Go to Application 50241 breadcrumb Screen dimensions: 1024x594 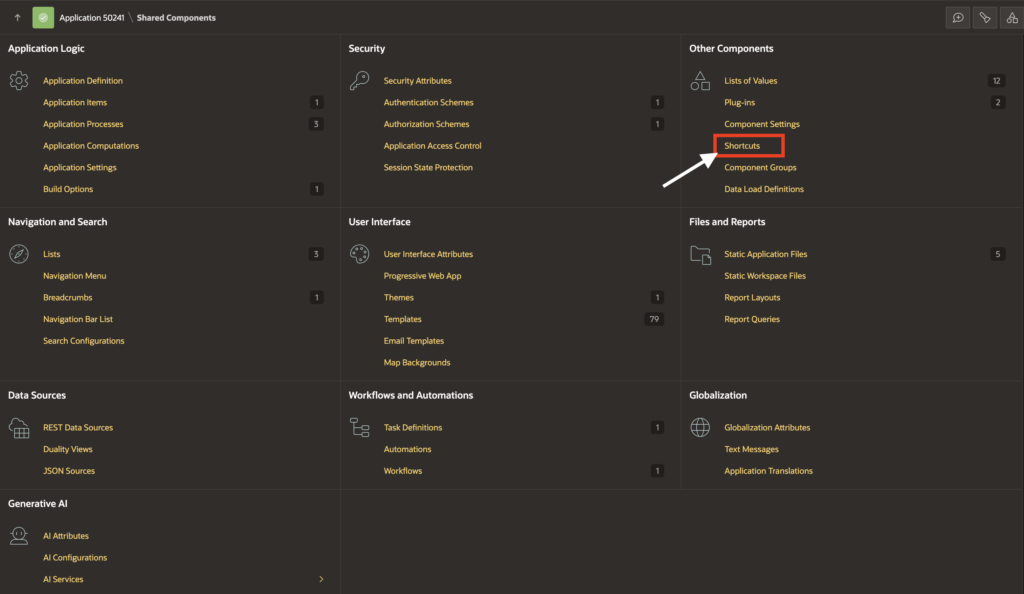click(x=92, y=18)
